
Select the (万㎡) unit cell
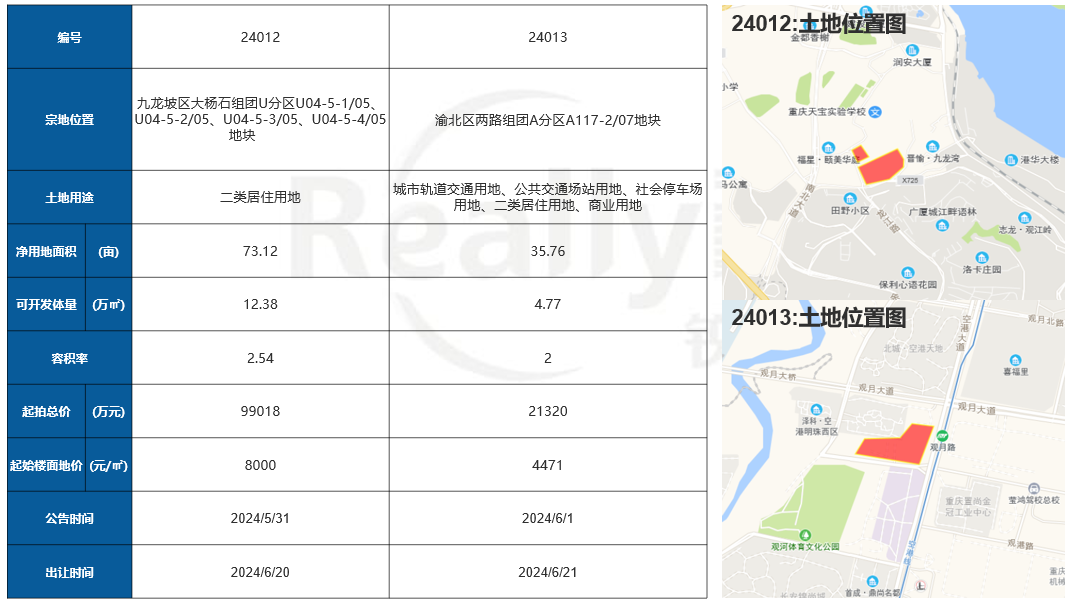[108, 304]
